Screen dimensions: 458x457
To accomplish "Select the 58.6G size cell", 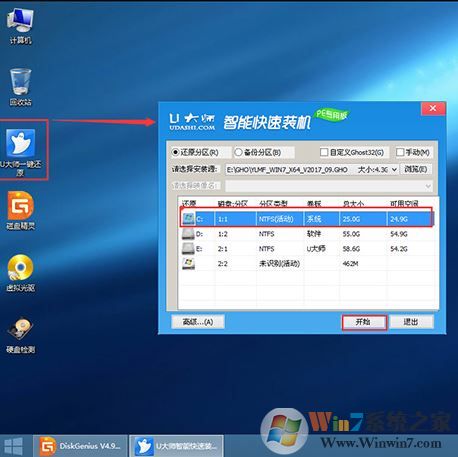I will tap(351, 249).
